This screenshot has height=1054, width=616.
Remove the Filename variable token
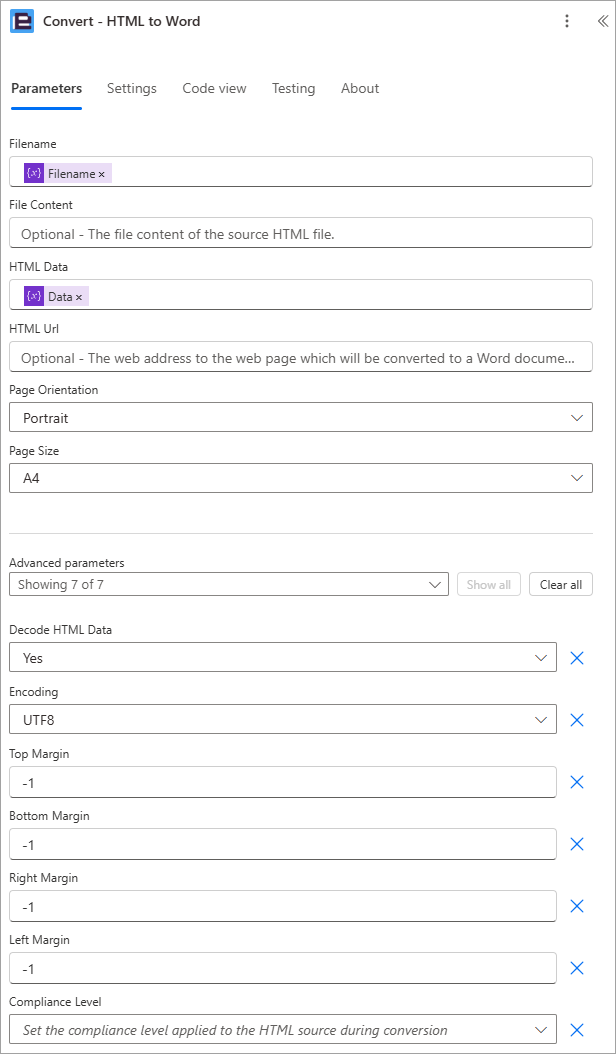(x=102, y=174)
